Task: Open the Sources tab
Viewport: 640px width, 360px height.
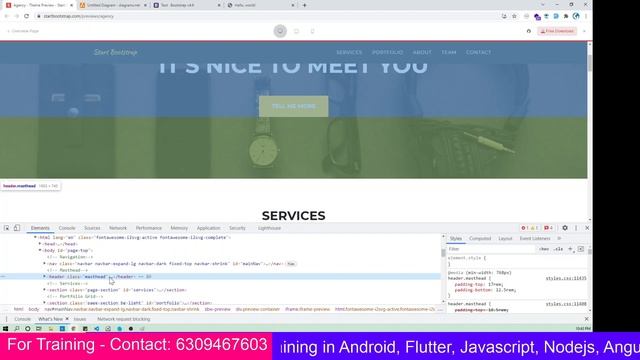Action: coord(92,228)
